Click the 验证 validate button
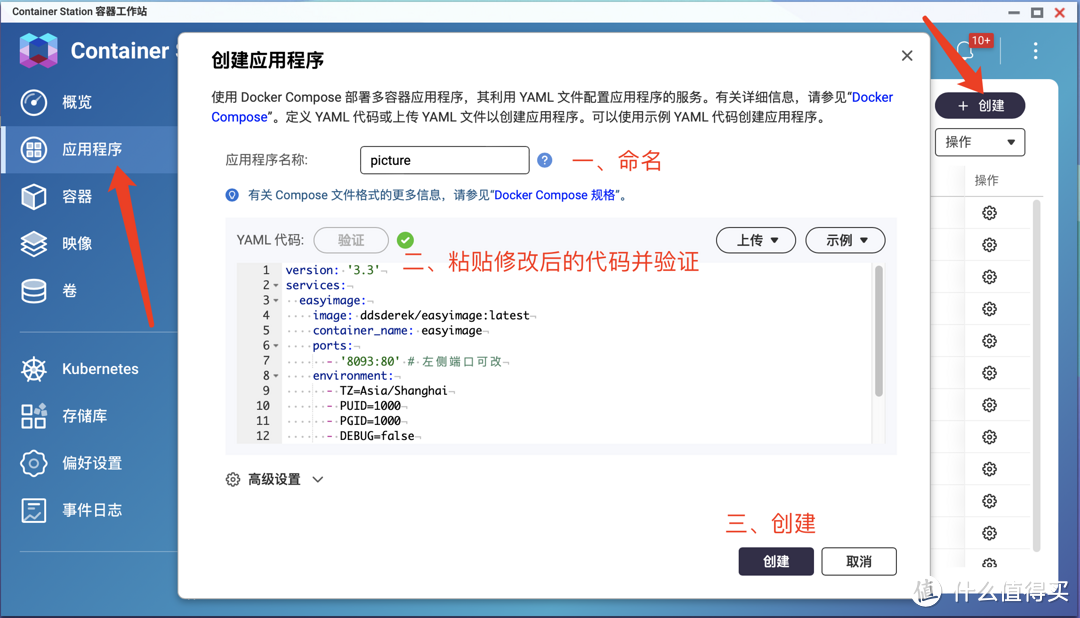The width and height of the screenshot is (1080, 618). [351, 240]
